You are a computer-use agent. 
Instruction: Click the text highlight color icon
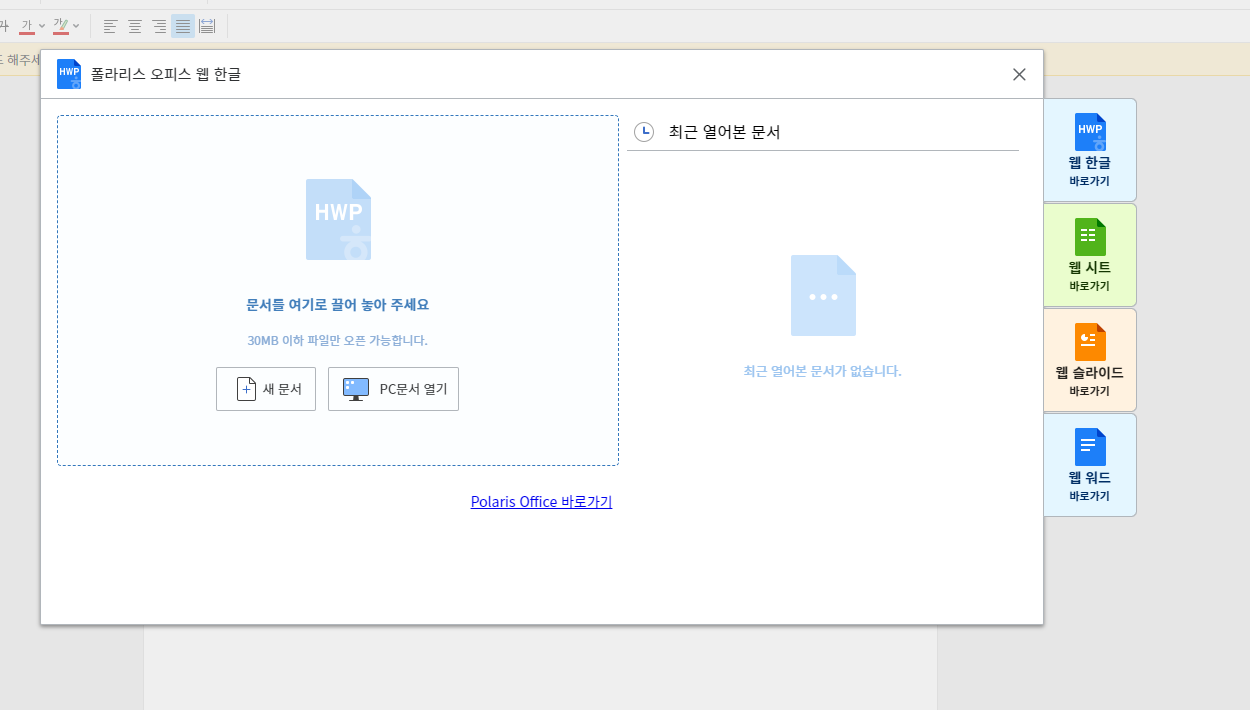[61, 26]
